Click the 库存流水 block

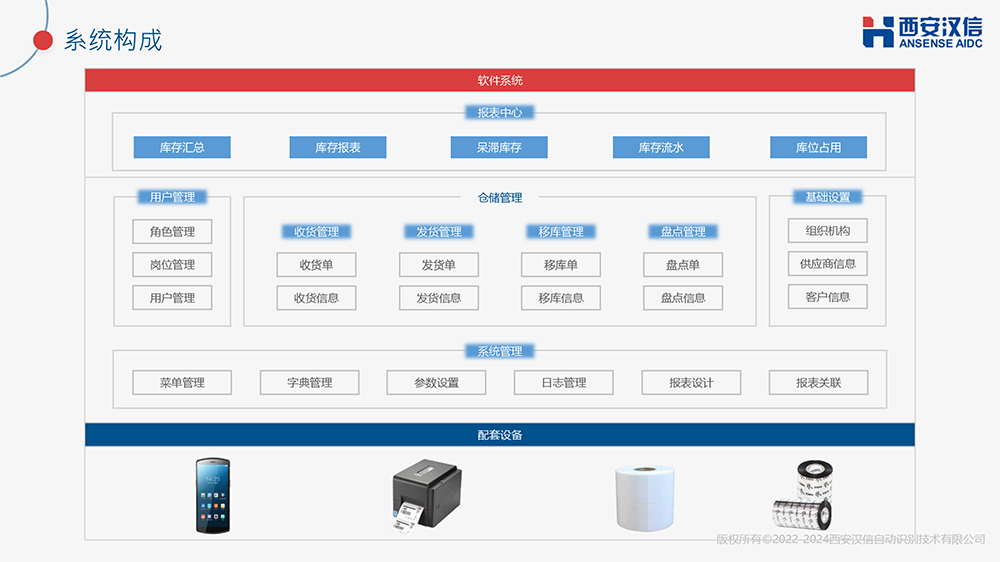661,147
